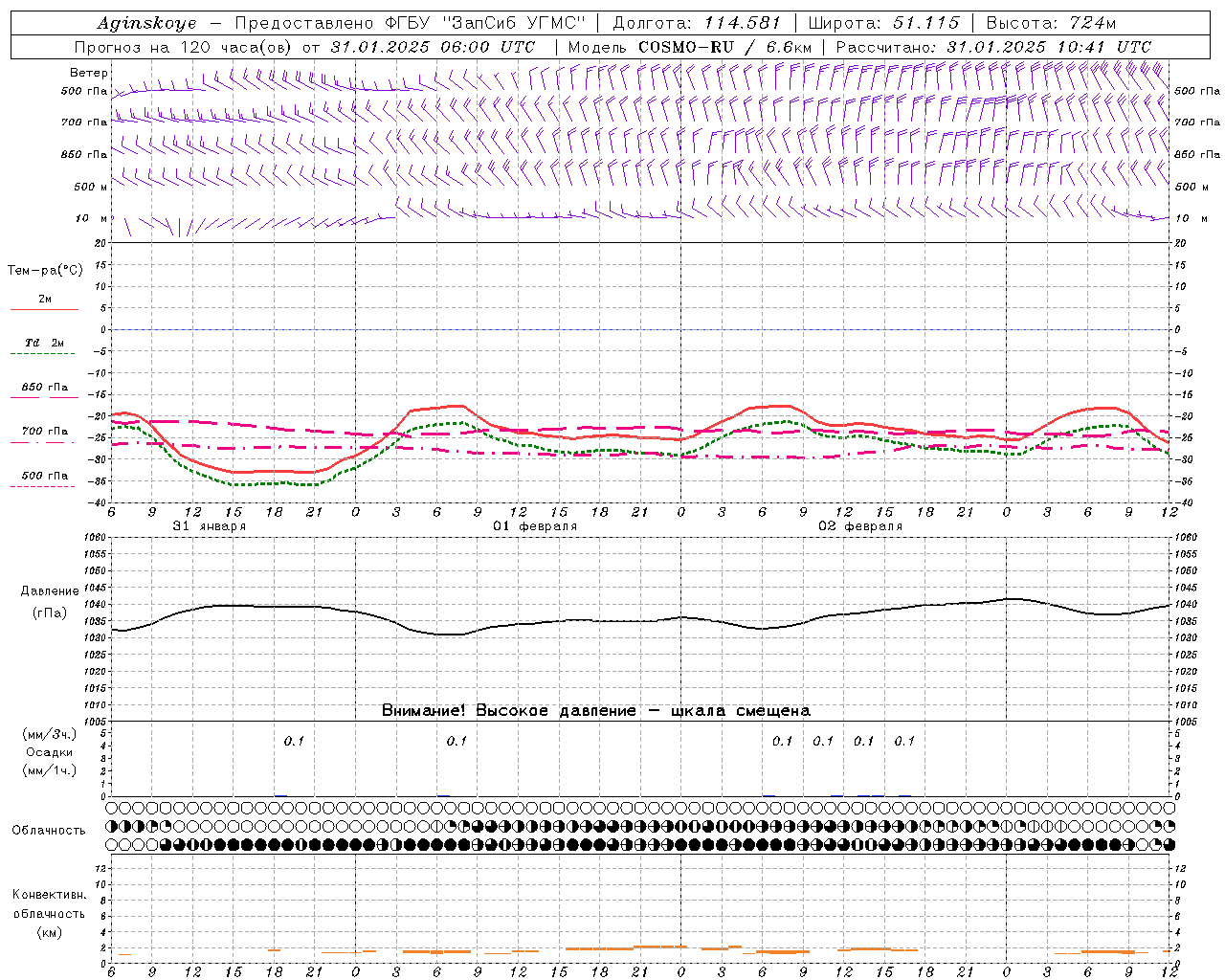Click the "Давление" pressure panel label

[x=50, y=591]
